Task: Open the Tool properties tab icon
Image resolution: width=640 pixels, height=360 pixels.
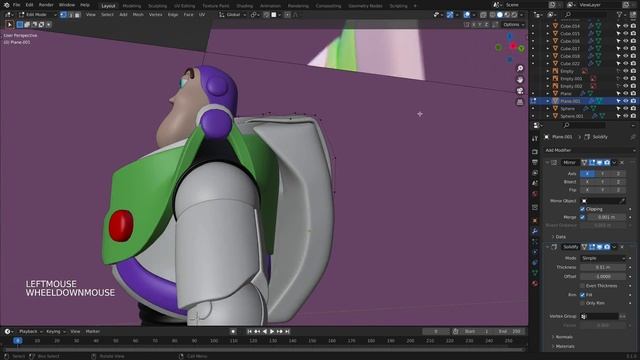Action: (x=535, y=139)
